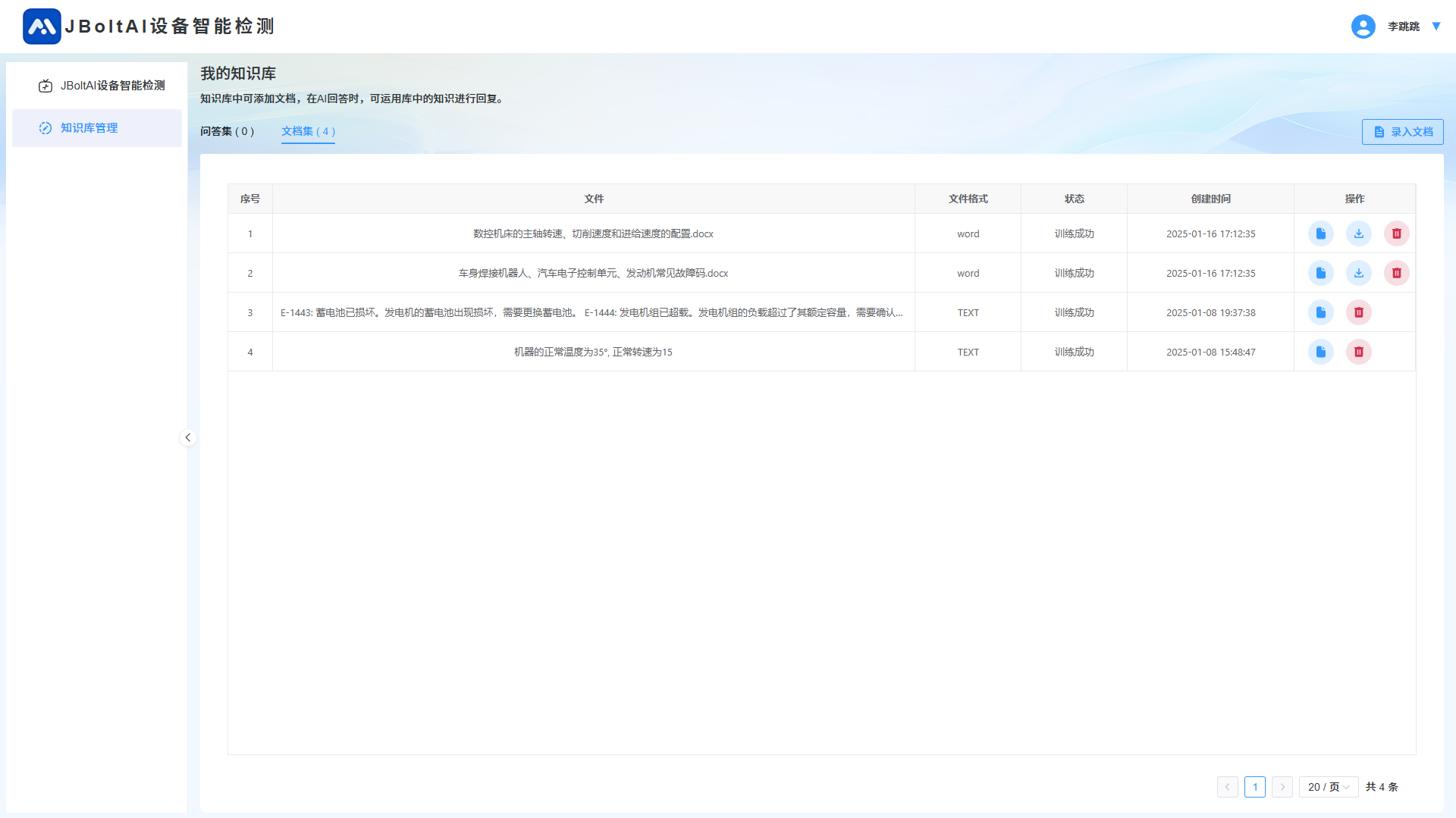Click 训练成功 status in row 1
This screenshot has height=818, width=1456.
[x=1074, y=233]
